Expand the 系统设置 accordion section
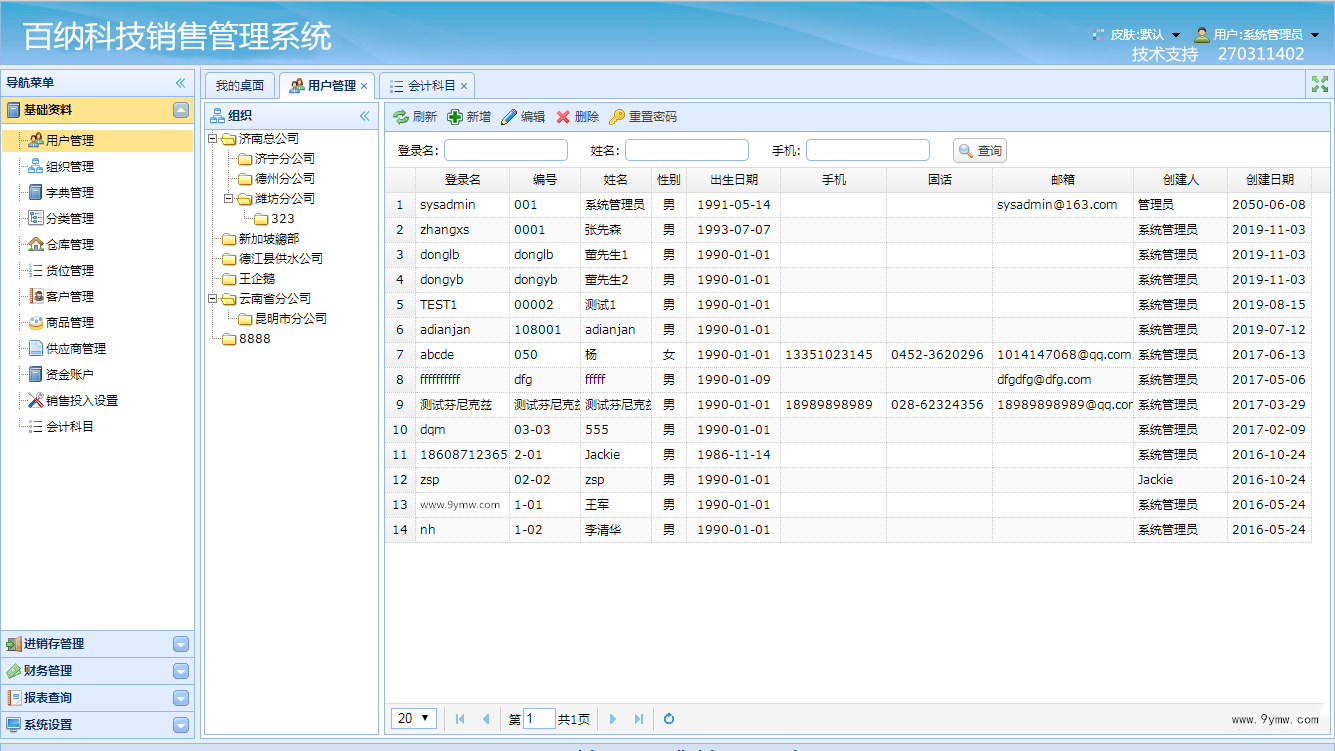Screen dimensions: 1335x751 181,725
